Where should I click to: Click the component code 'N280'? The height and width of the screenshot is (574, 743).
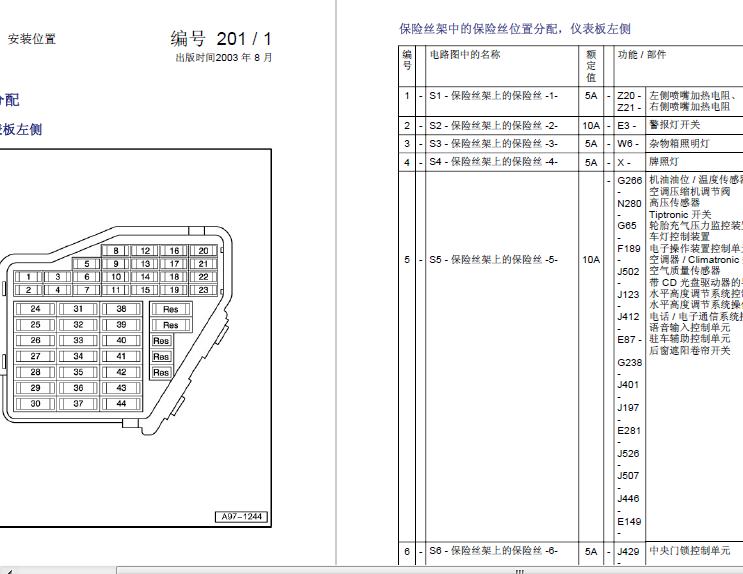629,204
